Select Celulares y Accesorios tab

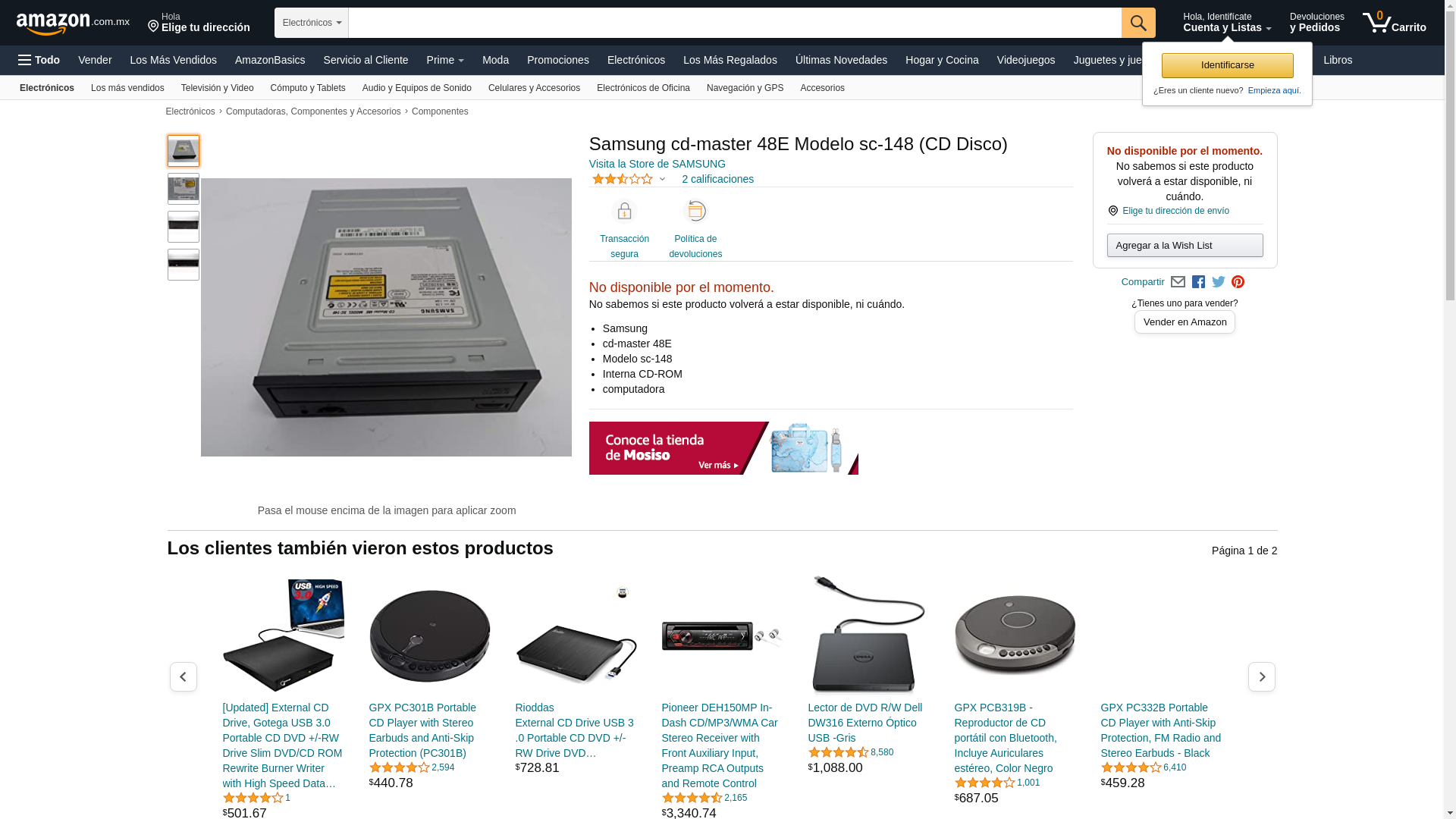pyautogui.click(x=534, y=88)
